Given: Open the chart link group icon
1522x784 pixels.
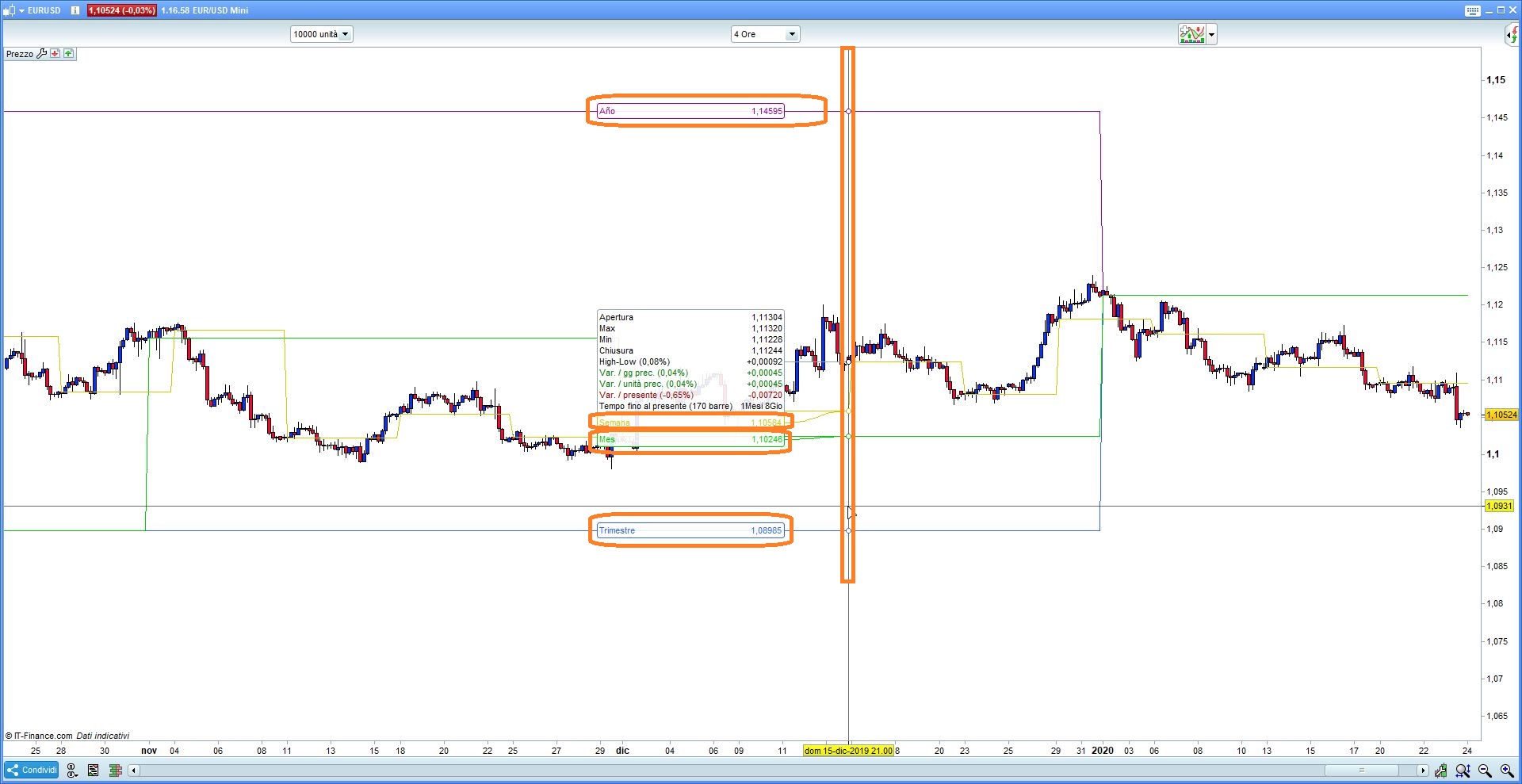Looking at the screenshot, I should point(72,770).
